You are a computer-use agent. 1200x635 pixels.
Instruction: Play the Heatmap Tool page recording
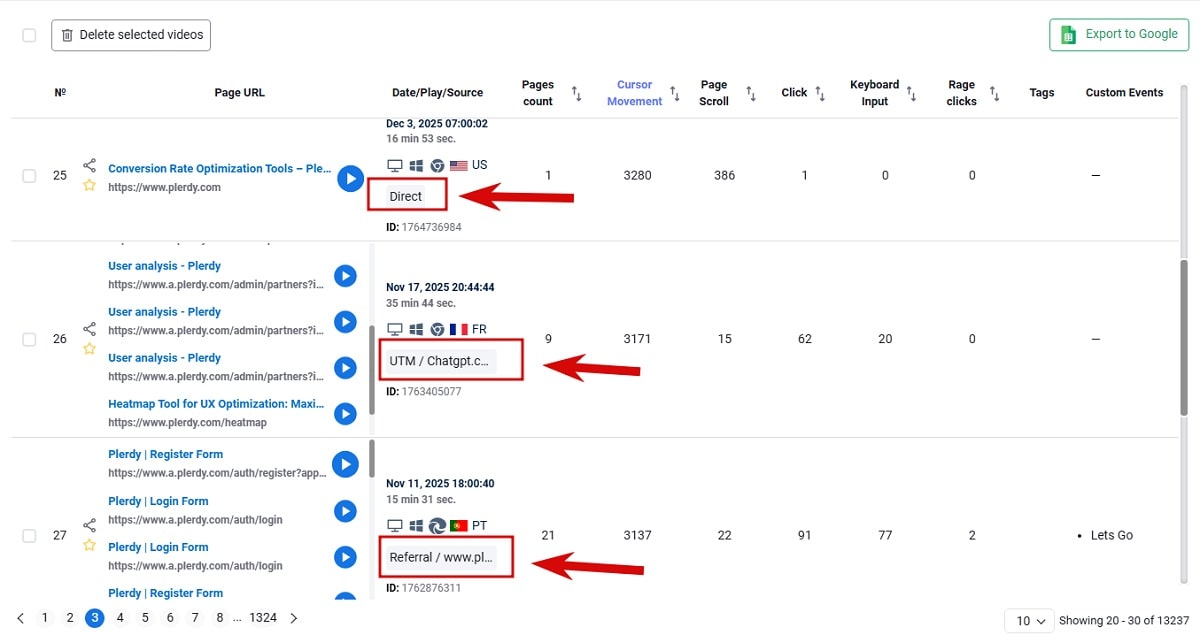coord(345,414)
